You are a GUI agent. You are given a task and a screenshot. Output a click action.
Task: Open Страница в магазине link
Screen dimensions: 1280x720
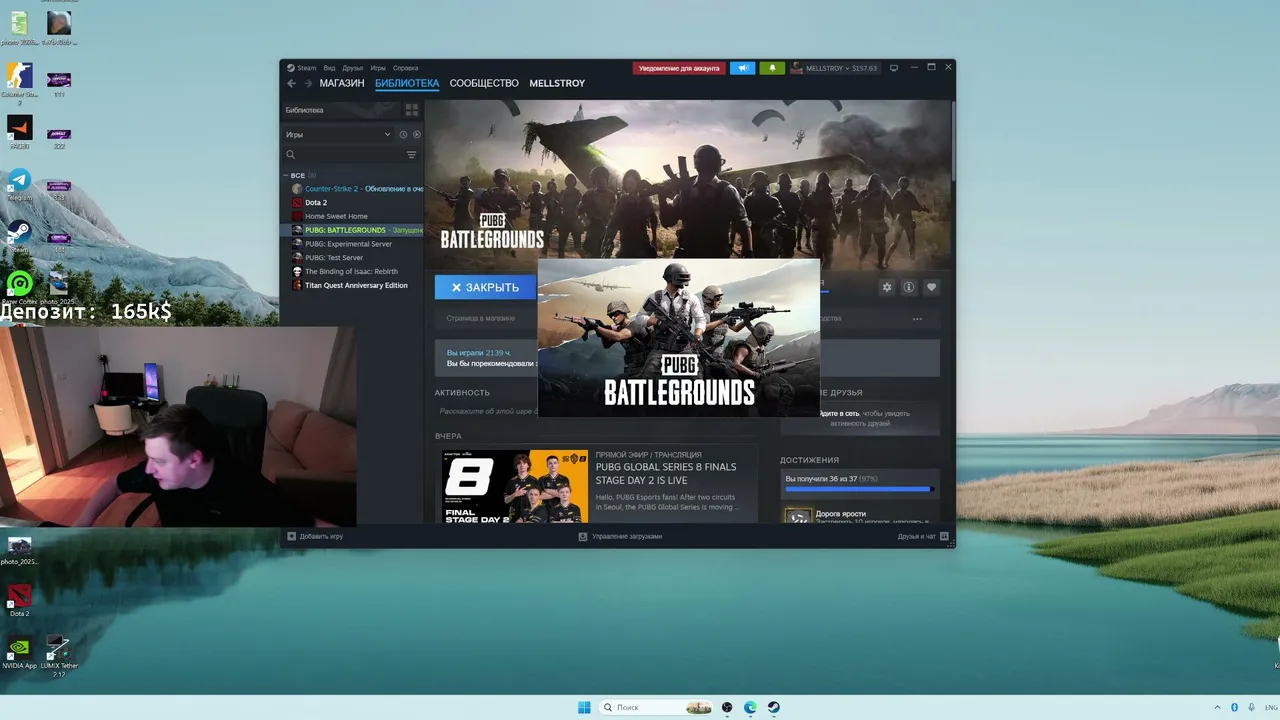tap(481, 318)
